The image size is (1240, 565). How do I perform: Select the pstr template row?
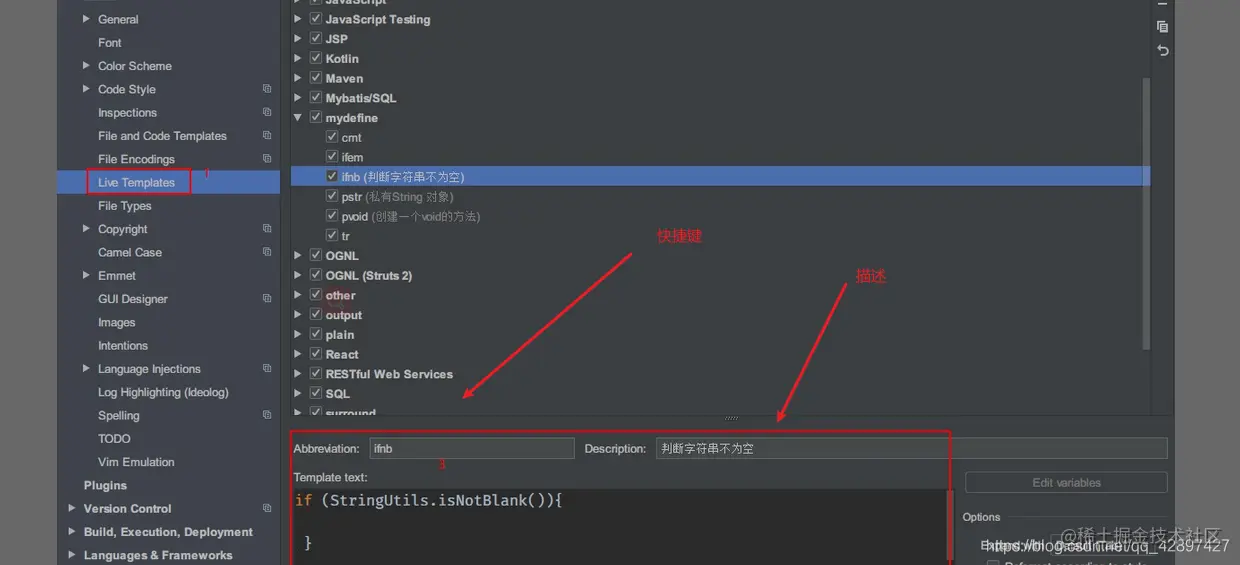(720, 196)
